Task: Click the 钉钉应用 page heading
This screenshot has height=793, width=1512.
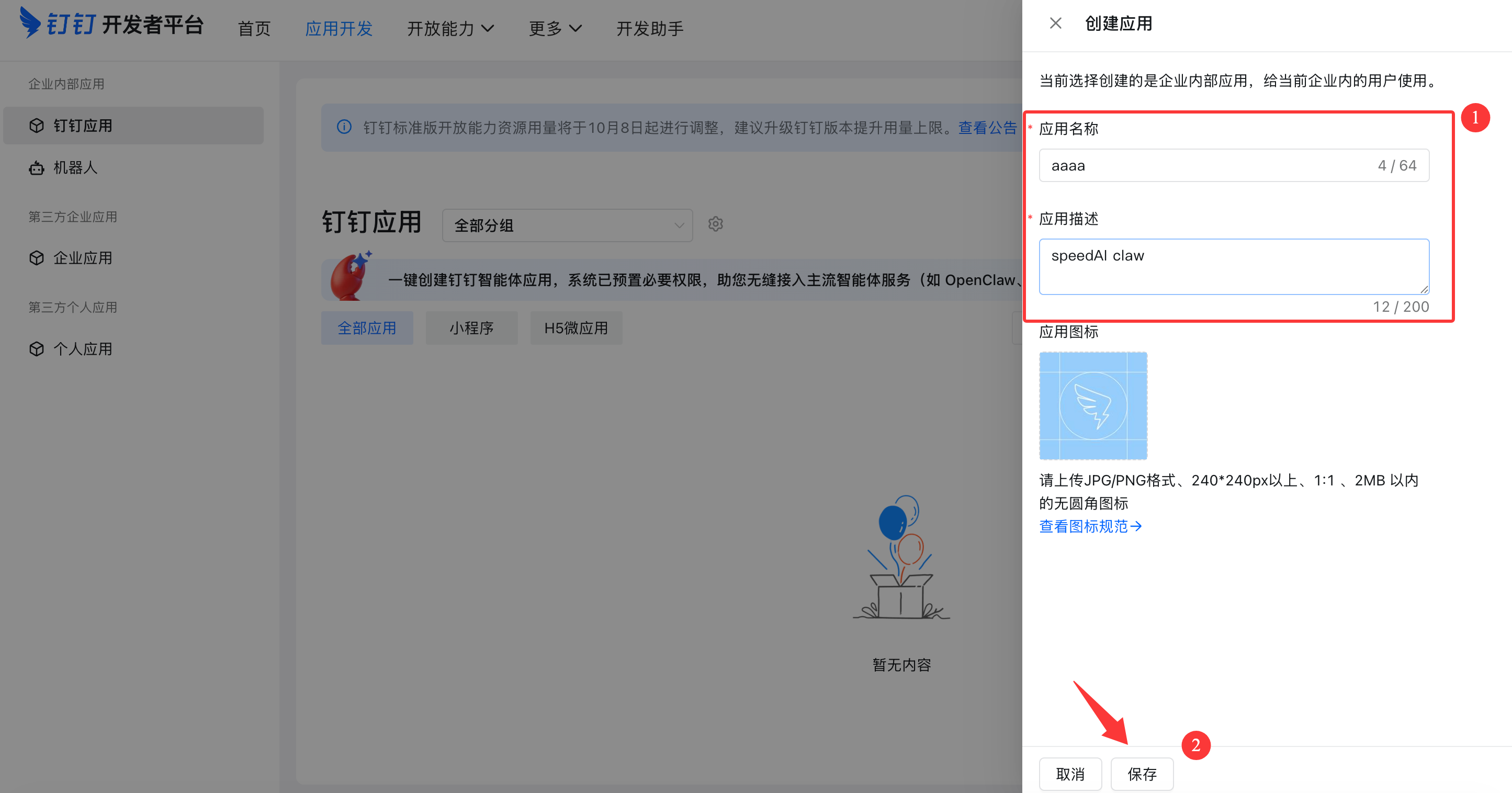Action: [x=371, y=223]
